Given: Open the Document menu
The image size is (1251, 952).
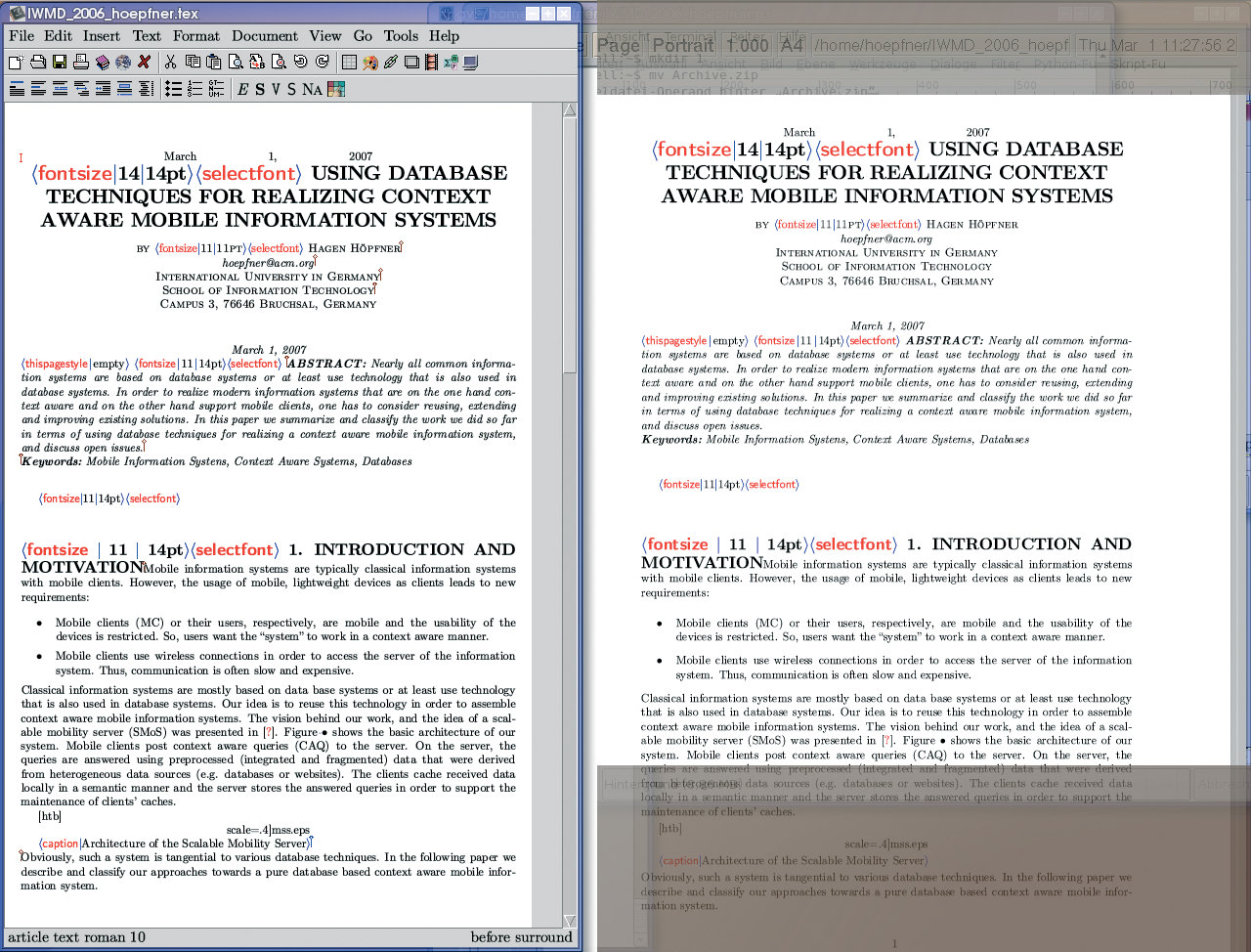Looking at the screenshot, I should point(265,36).
